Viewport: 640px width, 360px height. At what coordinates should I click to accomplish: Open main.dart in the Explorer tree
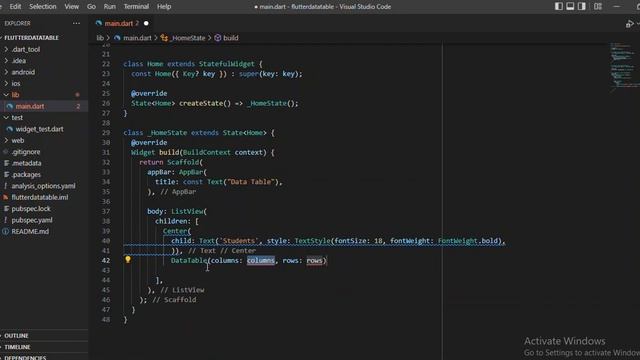(x=30, y=106)
